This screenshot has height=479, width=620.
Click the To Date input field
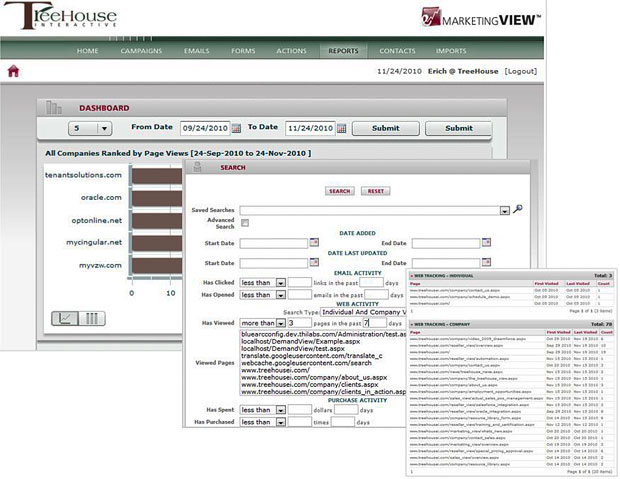(310, 128)
